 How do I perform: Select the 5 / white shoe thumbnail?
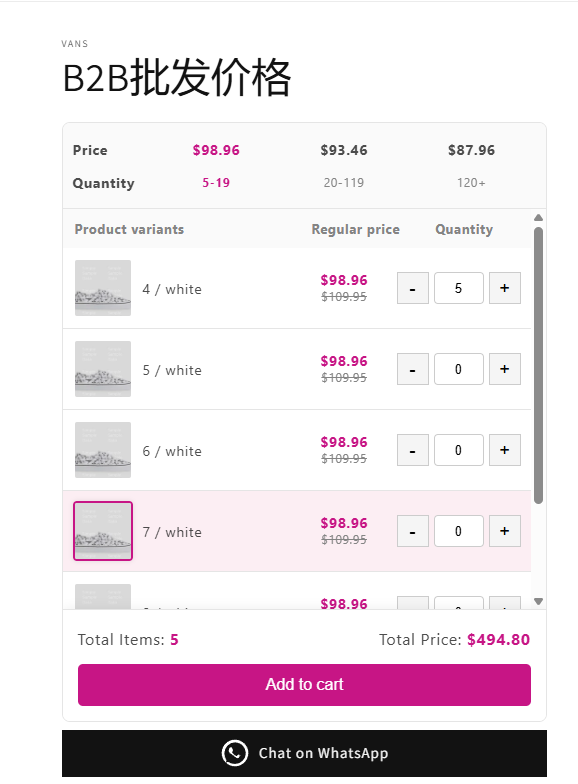coord(103,369)
